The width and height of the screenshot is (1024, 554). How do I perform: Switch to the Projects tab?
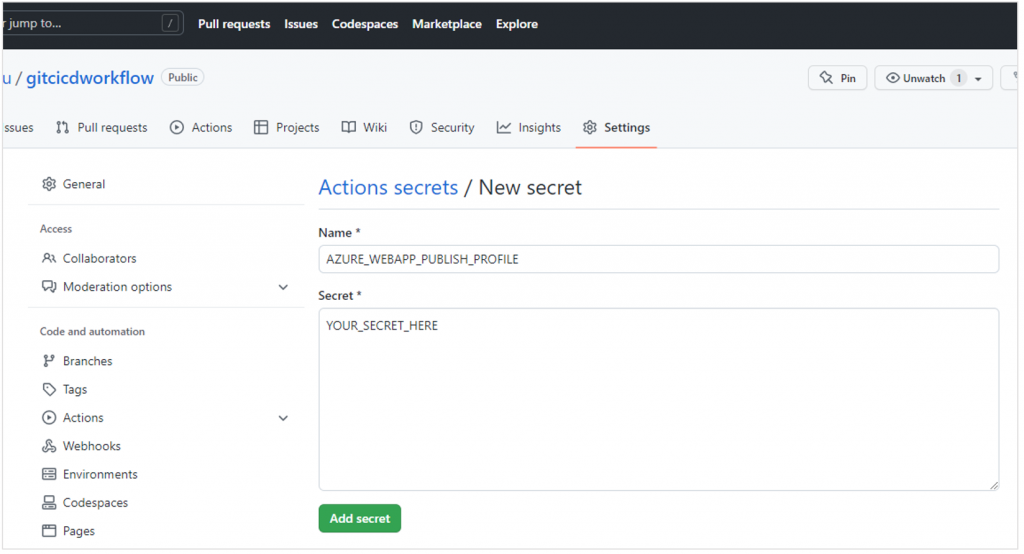click(x=287, y=127)
